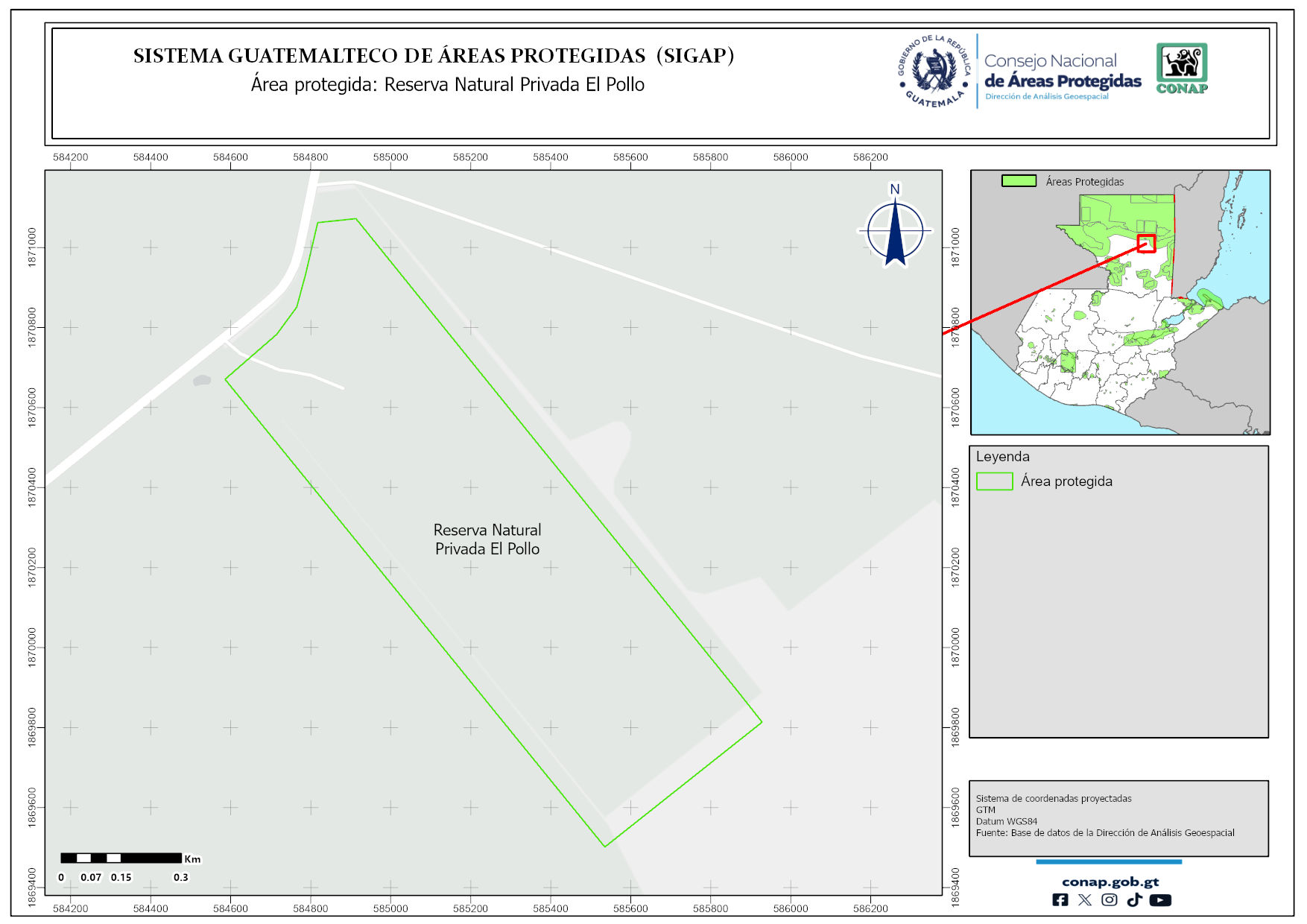This screenshot has height=924, width=1307.
Task: Open the TikTok icon
Action: tap(1134, 900)
